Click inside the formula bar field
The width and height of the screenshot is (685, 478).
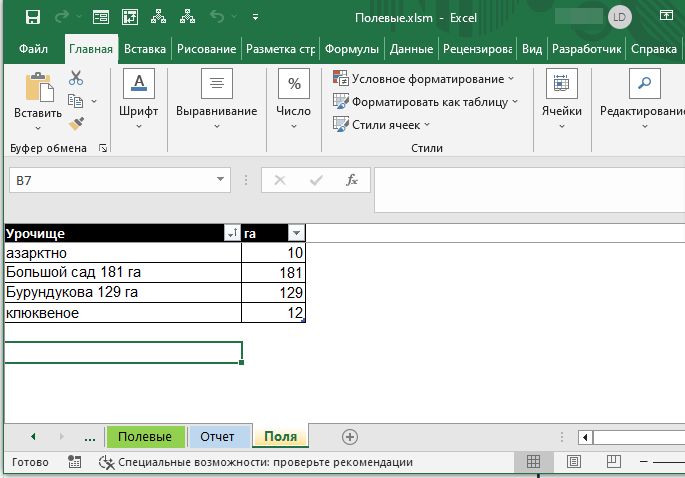(529, 190)
